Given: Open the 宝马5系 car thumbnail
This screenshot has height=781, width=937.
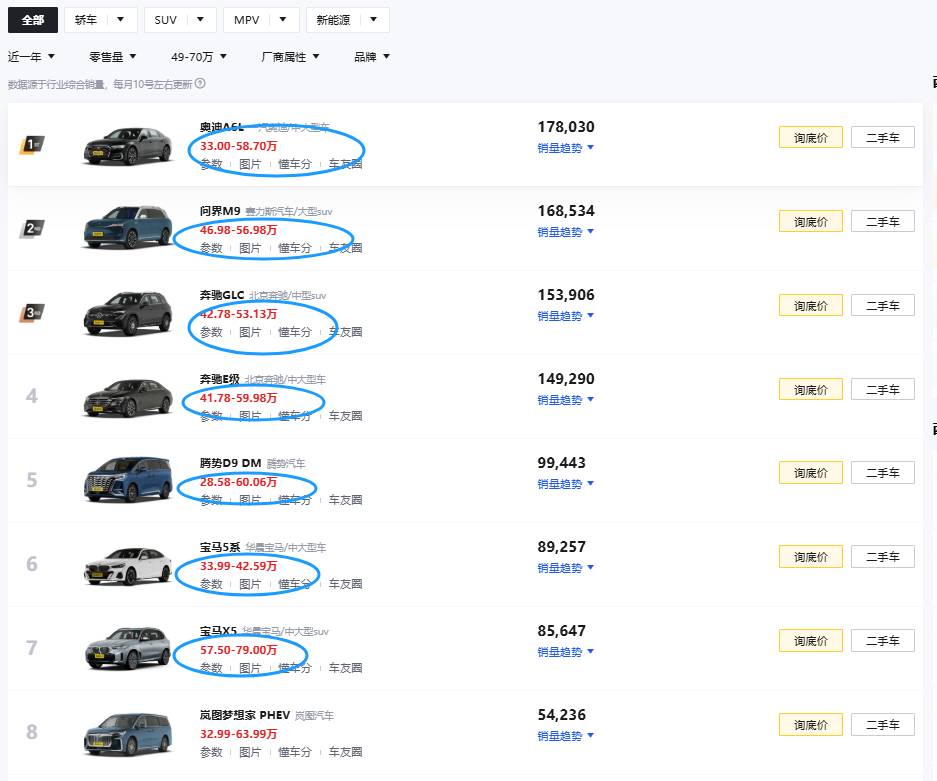Looking at the screenshot, I should (x=127, y=565).
